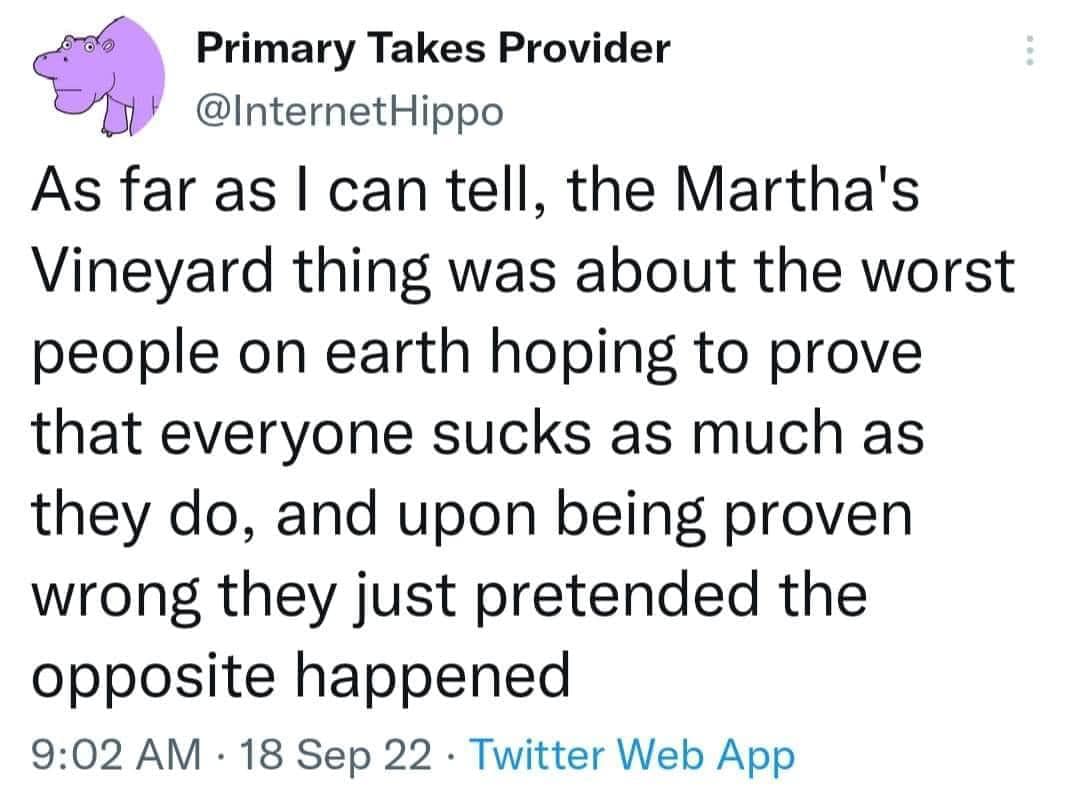This screenshot has width=1080, height=803.
Task: Click the purple hippo profile avatar
Action: coord(98,78)
